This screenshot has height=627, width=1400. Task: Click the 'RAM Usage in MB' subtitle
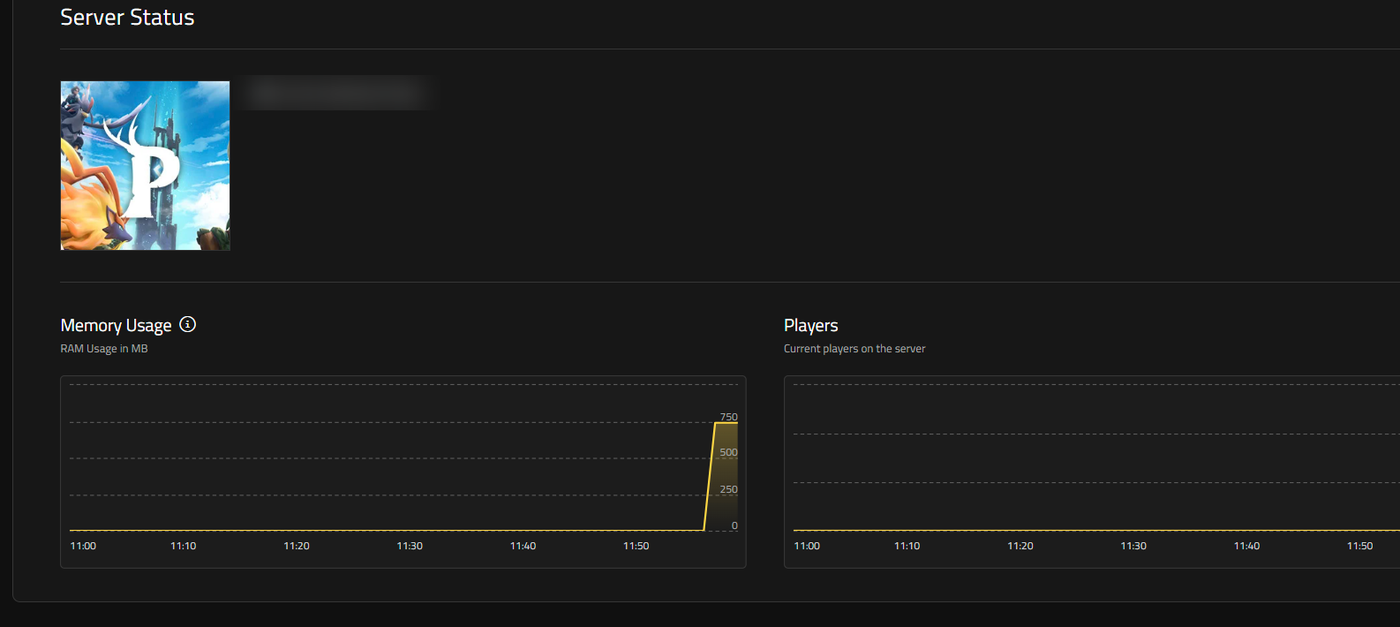pyautogui.click(x=104, y=349)
